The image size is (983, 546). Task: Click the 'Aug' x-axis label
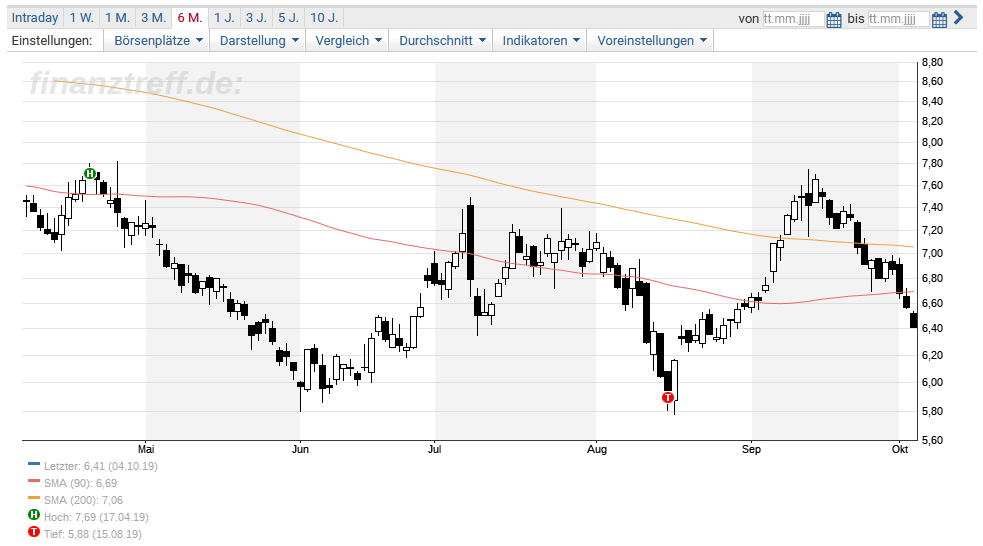point(597,449)
